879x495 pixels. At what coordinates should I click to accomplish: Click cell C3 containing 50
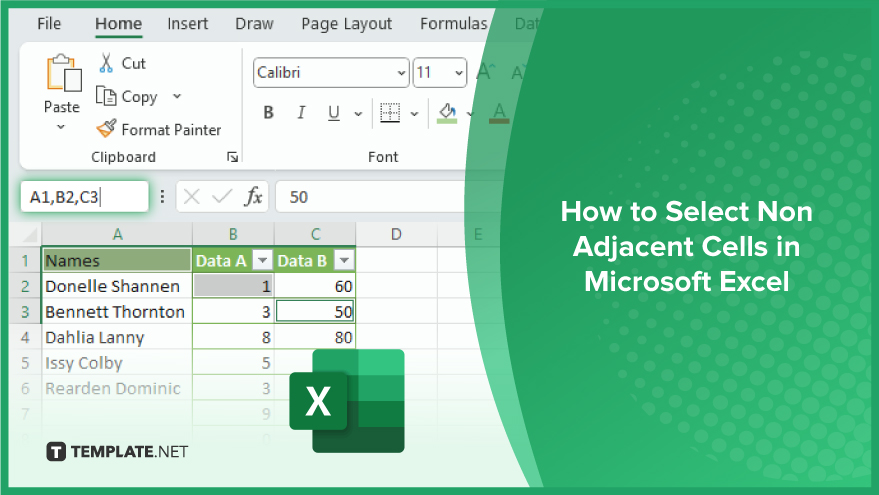[x=315, y=312]
